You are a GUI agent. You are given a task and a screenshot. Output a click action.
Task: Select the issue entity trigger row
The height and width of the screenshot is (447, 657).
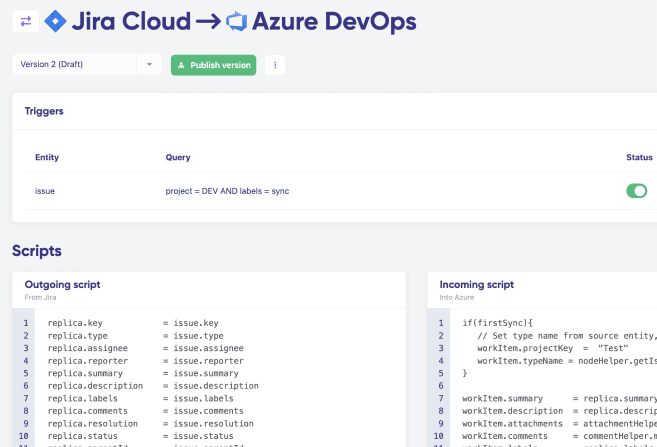tap(45, 190)
